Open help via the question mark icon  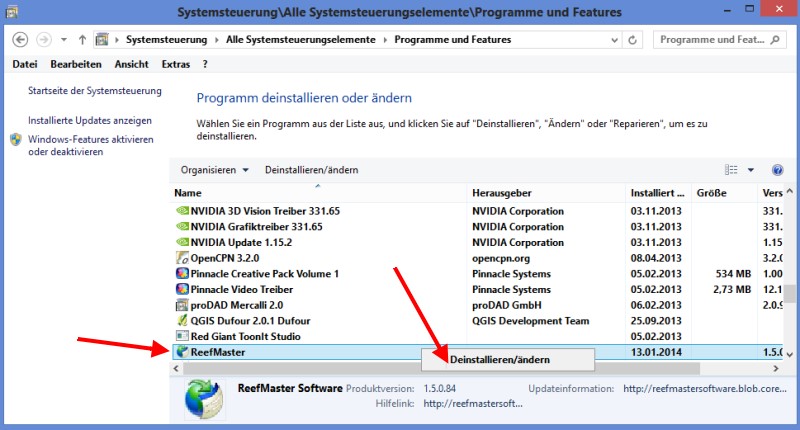[777, 170]
